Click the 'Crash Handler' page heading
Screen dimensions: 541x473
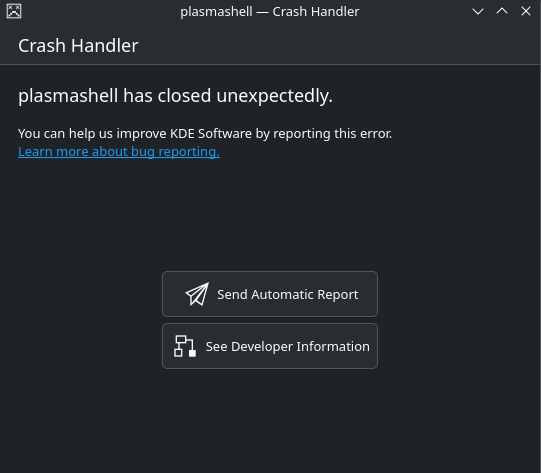click(78, 46)
